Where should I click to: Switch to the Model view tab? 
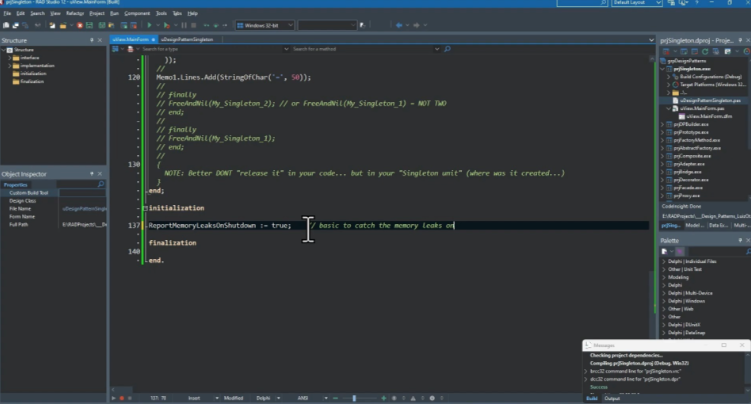(693, 227)
